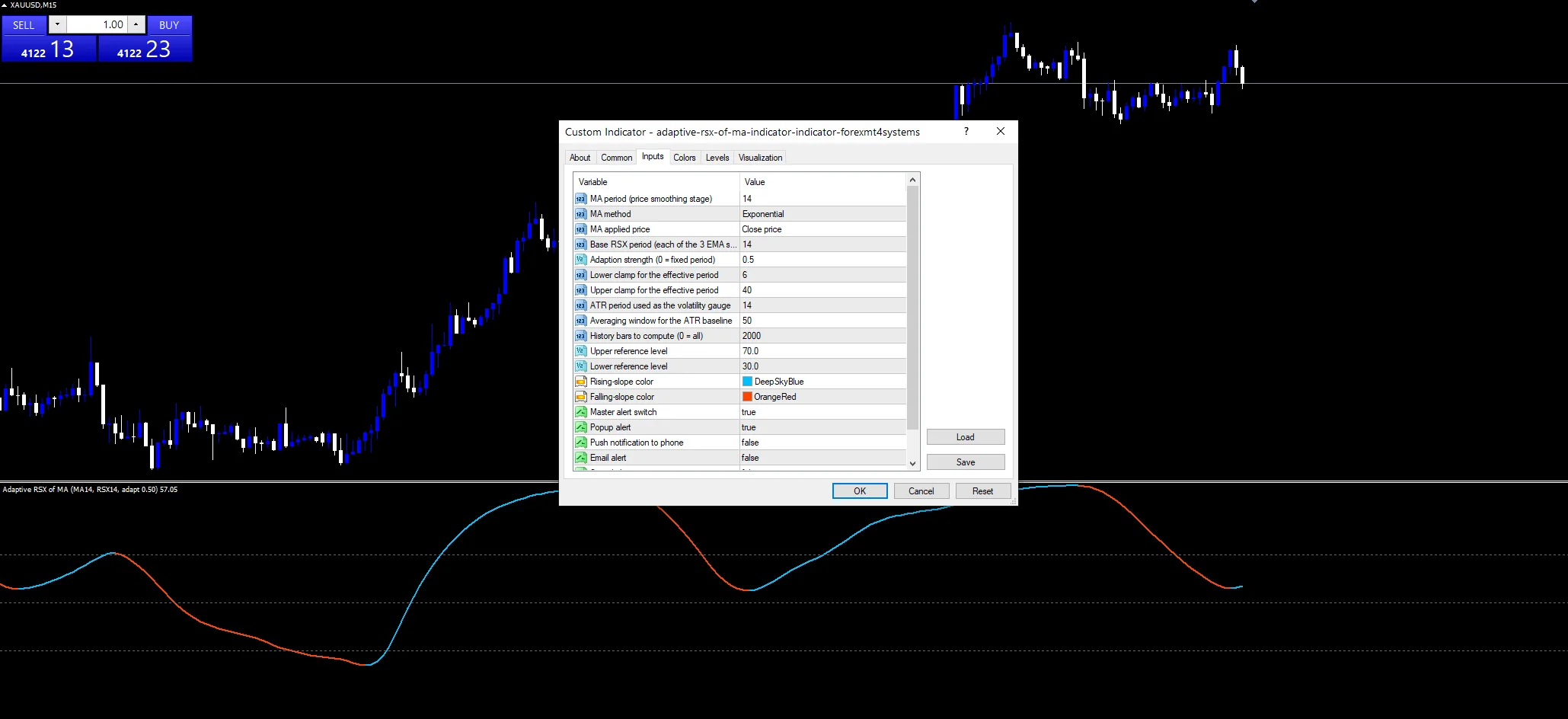Select Adaption strength value 0.5
The width and height of the screenshot is (1568, 719).
[823, 260]
